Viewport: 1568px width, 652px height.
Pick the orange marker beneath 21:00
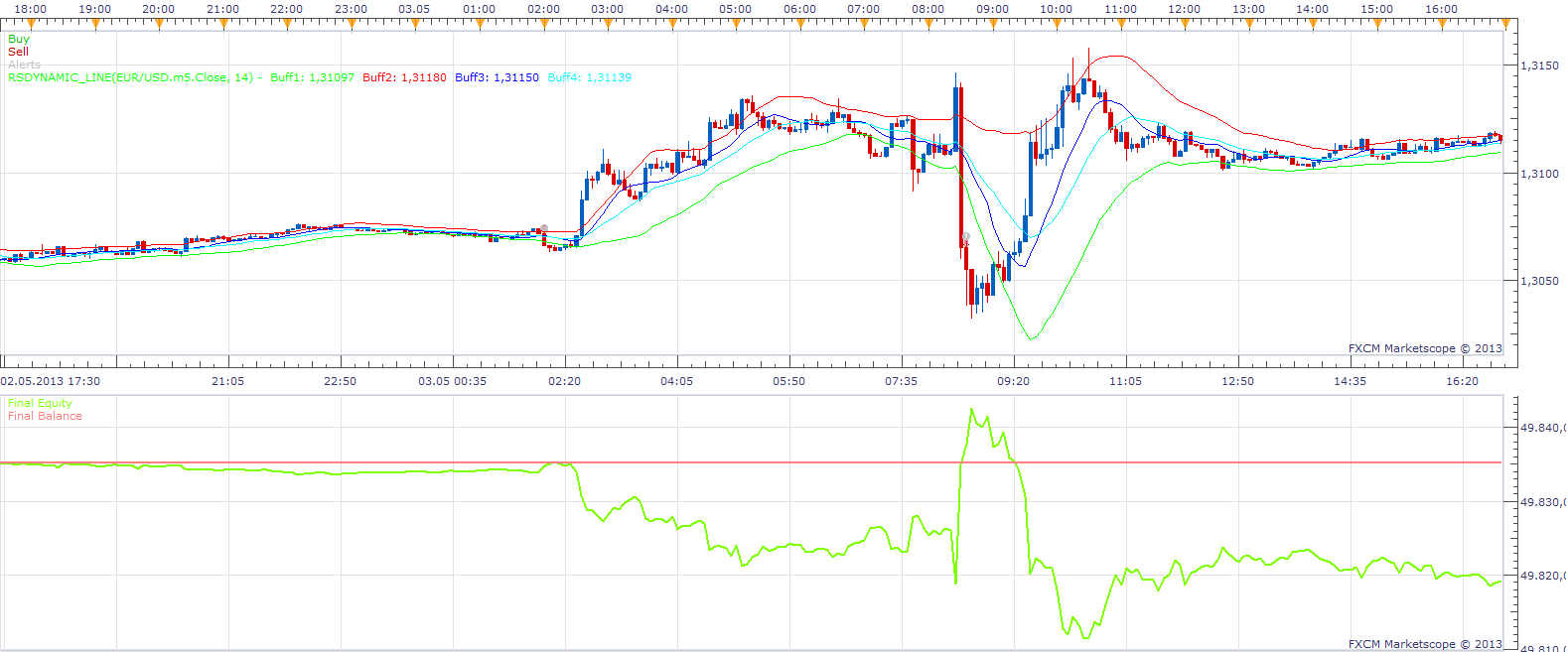coord(223,24)
